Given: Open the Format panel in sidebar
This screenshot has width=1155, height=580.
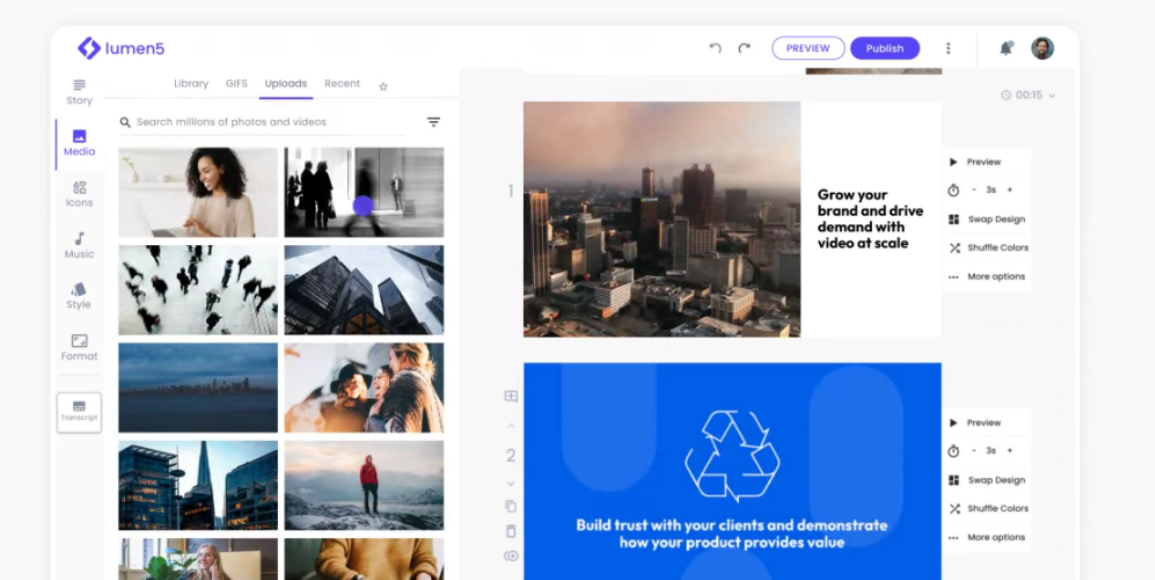Looking at the screenshot, I should tap(79, 347).
